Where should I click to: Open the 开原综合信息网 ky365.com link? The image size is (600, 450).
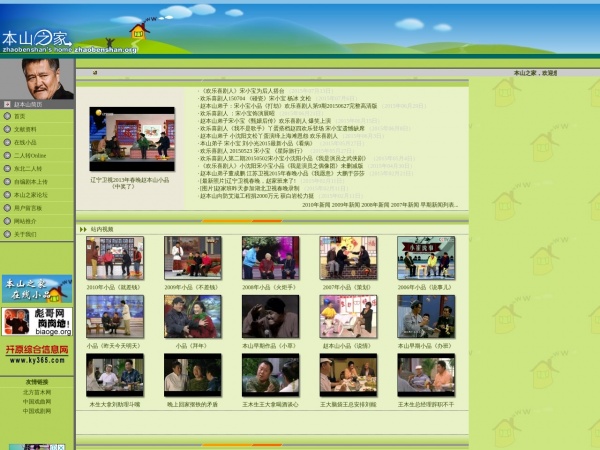[37, 354]
